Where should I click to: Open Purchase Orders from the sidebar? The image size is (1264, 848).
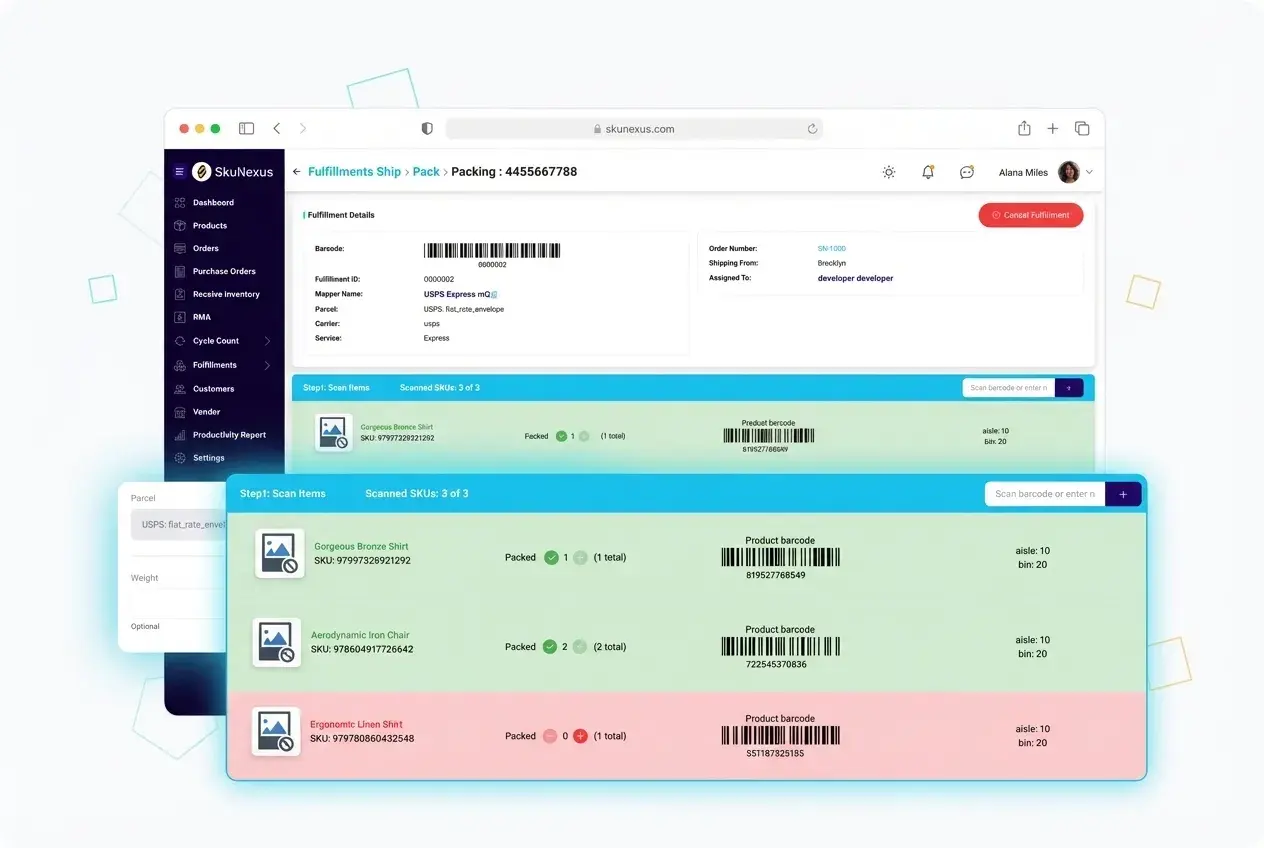[225, 271]
